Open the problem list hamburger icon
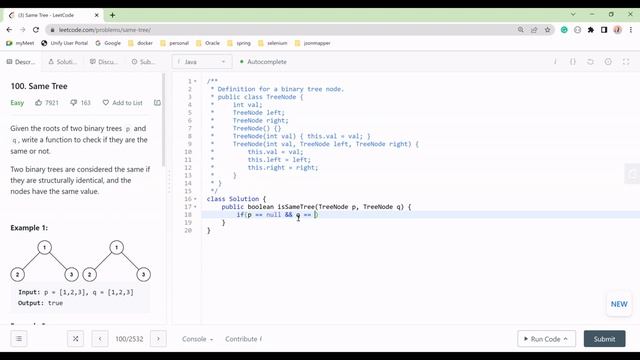The width and height of the screenshot is (640, 360). point(19,338)
